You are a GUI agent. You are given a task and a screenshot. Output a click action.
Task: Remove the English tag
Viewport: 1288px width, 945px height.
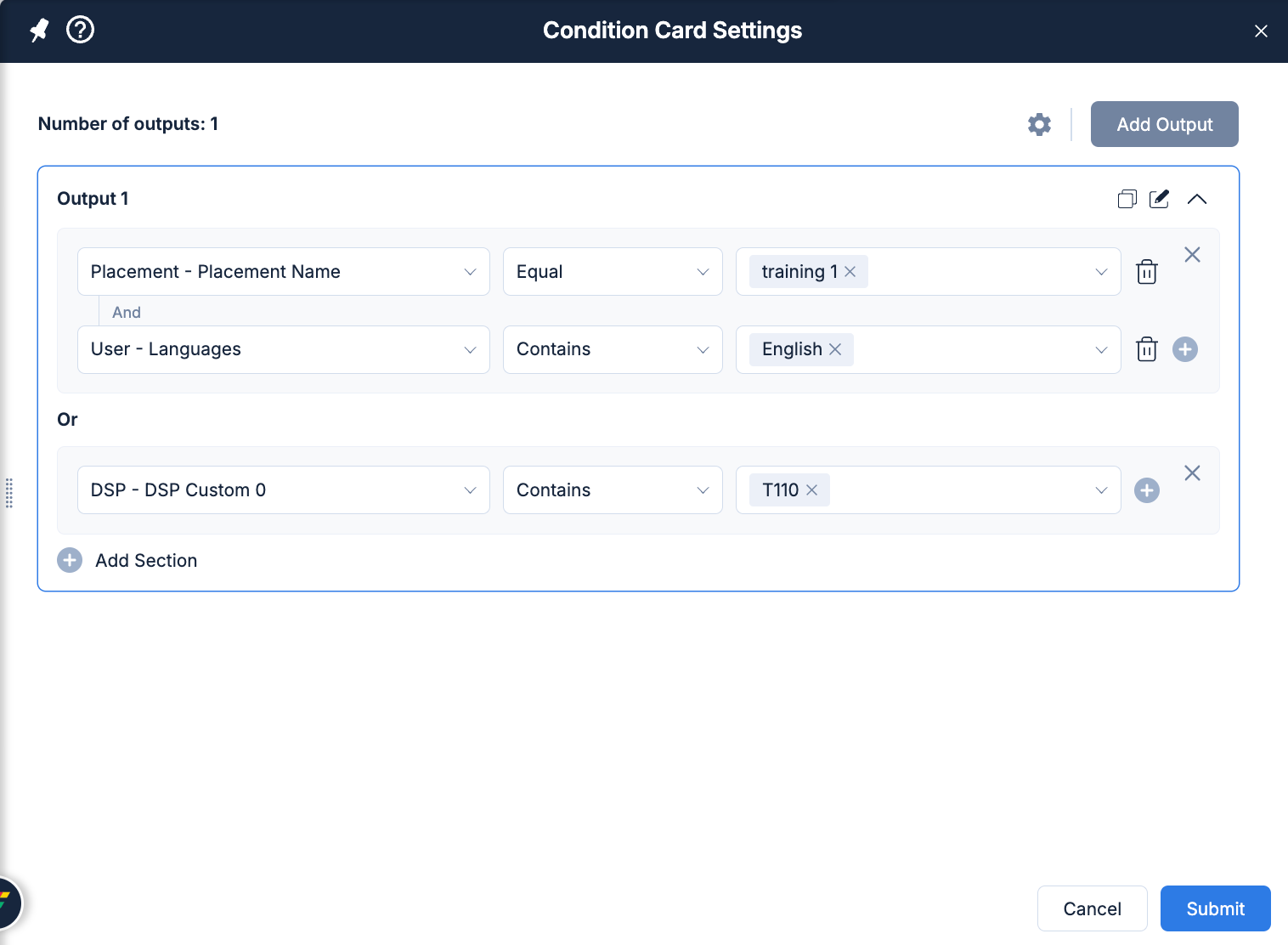[835, 349]
